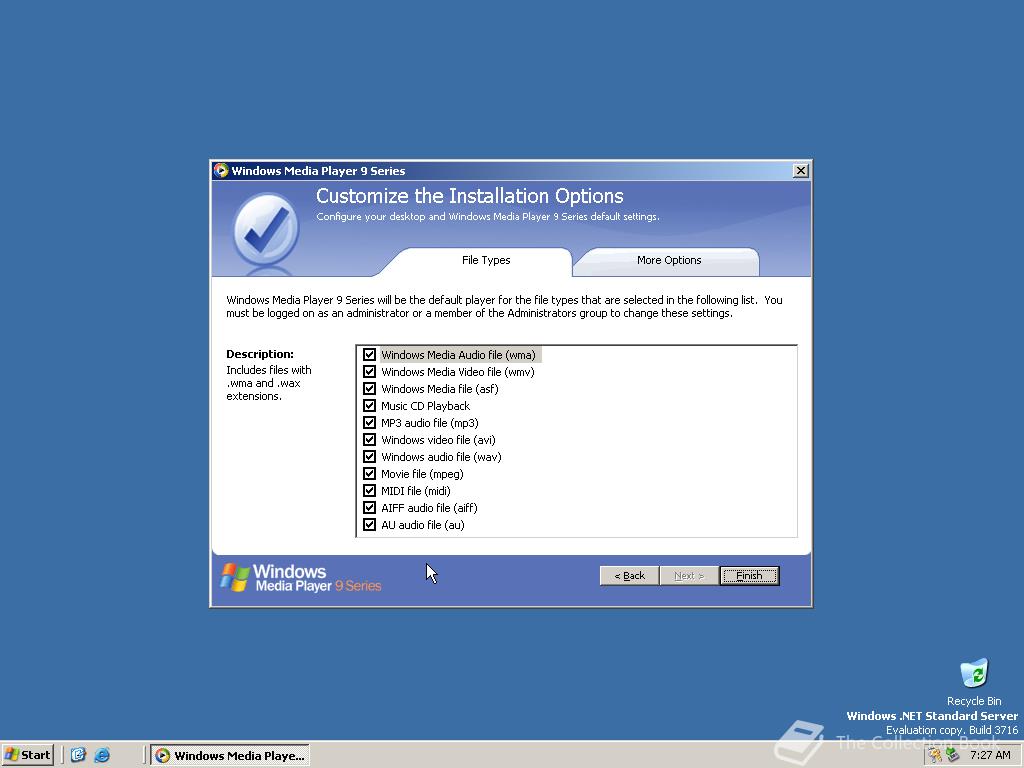Click the Show Desktop quick launch icon
1024x768 pixels.
[x=78, y=755]
